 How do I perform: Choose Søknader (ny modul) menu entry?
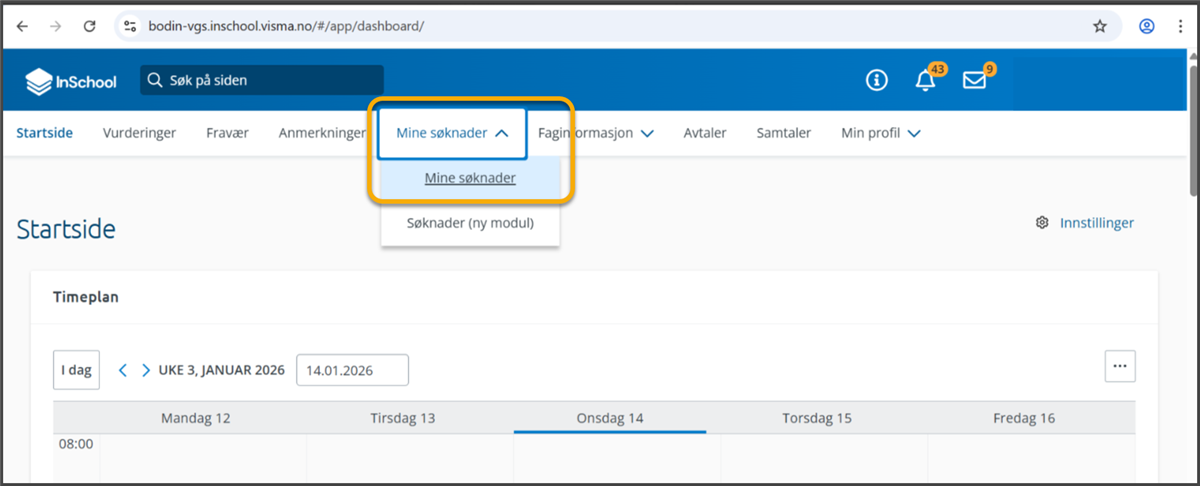[470, 223]
